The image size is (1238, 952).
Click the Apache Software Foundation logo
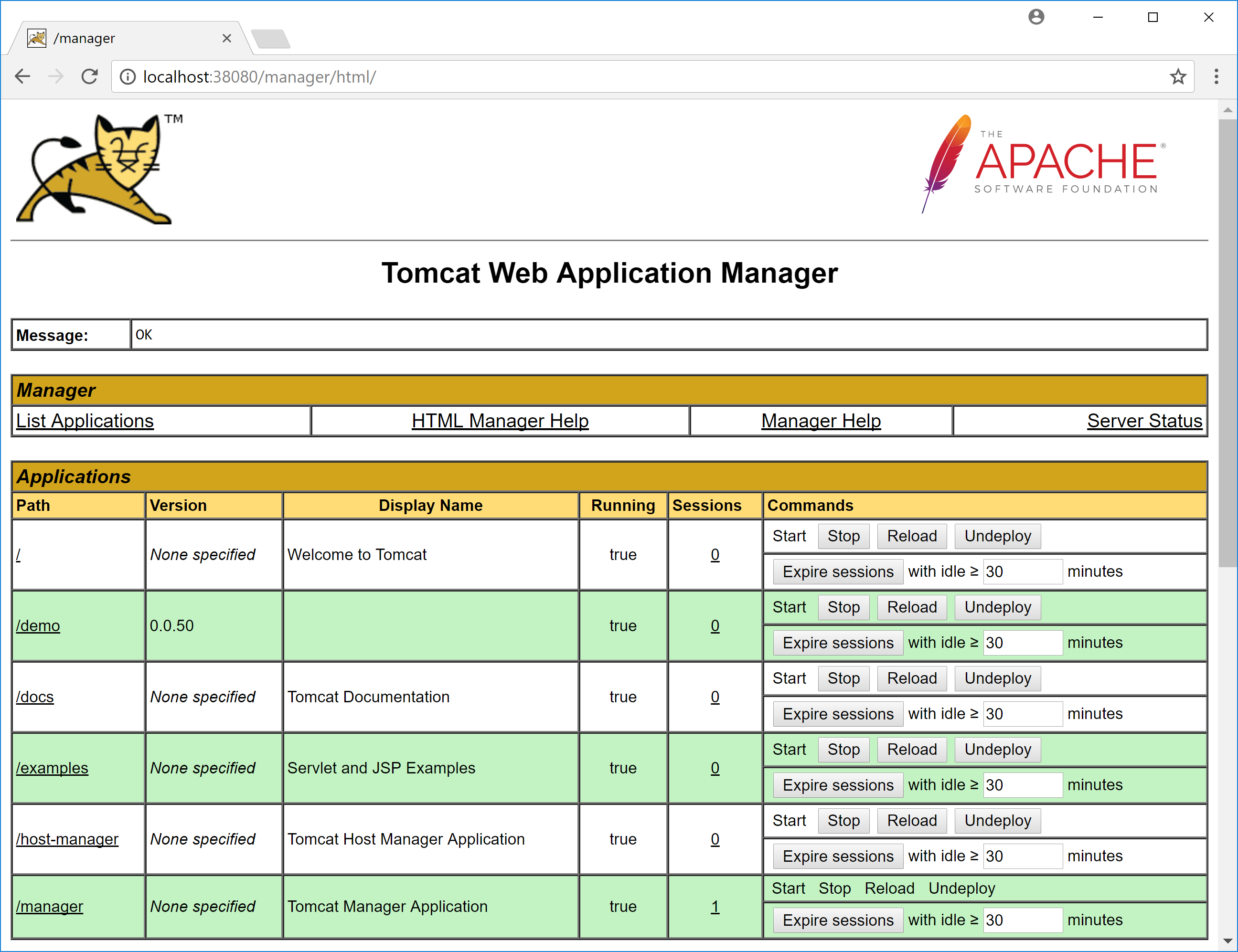[1043, 163]
